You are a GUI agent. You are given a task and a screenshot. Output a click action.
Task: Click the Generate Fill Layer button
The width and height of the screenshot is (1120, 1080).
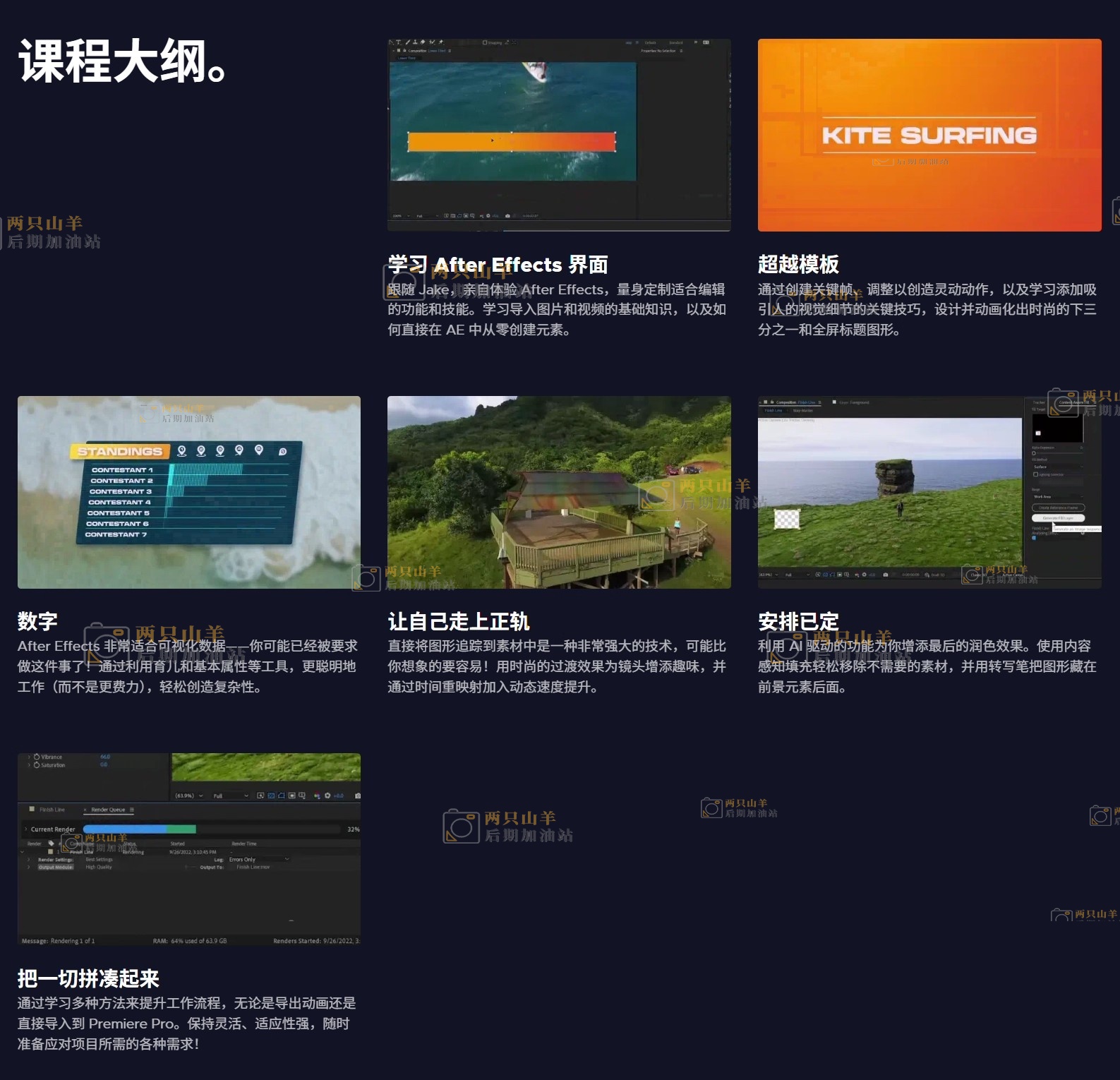pos(1058,518)
